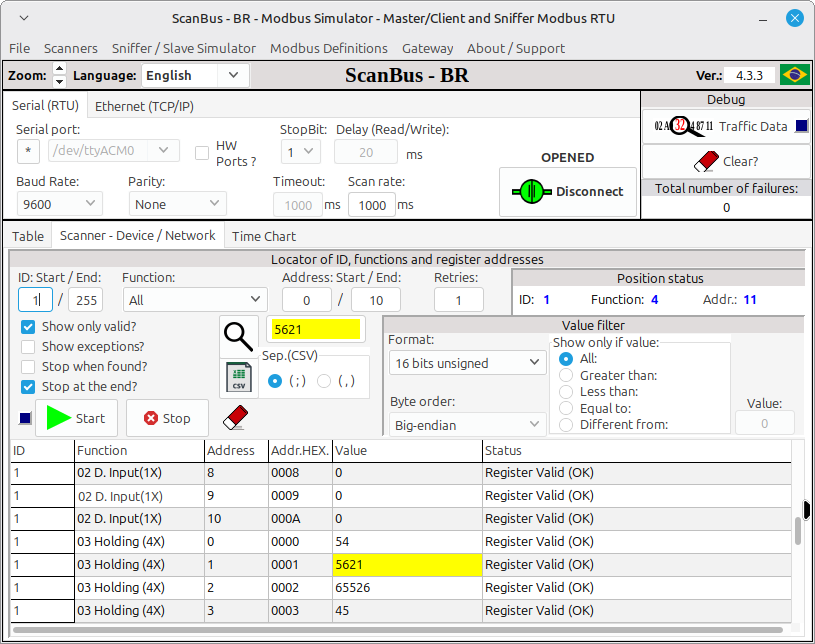Switch to the Table tab

[28, 236]
